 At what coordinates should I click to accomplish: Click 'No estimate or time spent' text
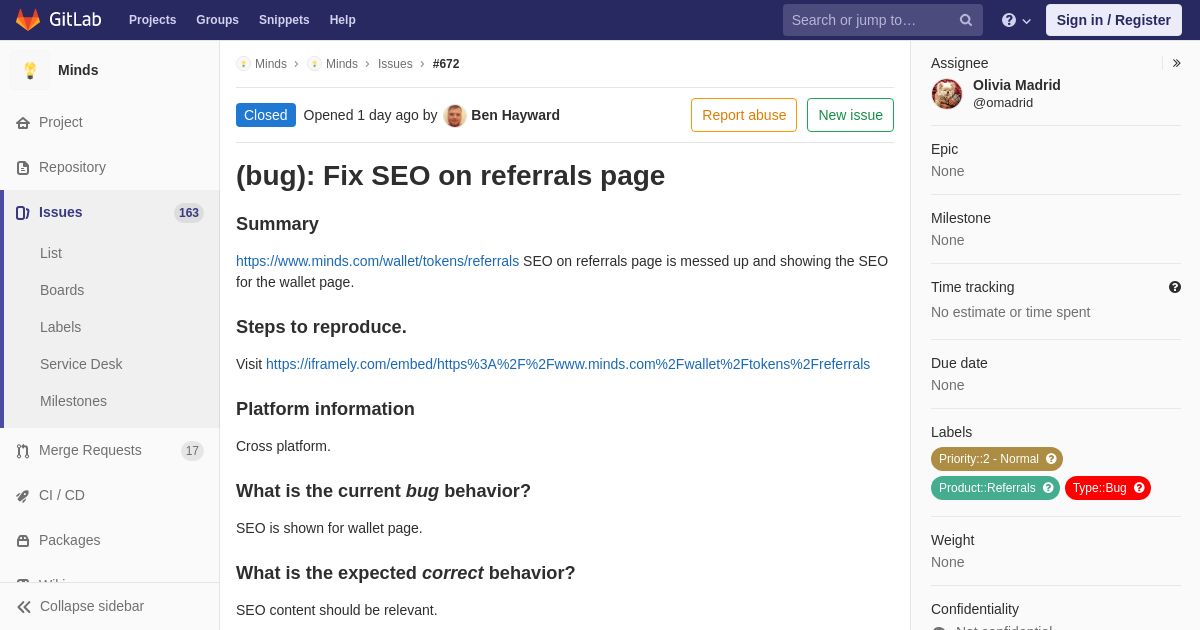tap(1010, 312)
